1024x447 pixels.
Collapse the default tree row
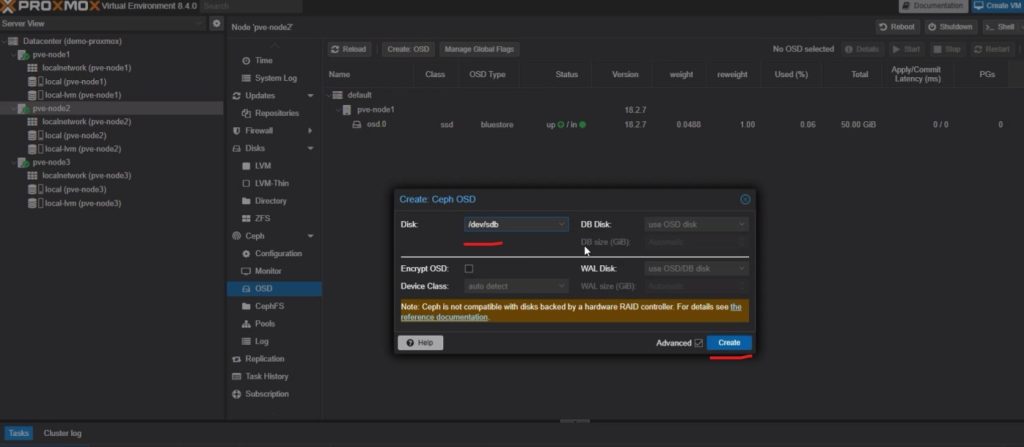(x=328, y=95)
